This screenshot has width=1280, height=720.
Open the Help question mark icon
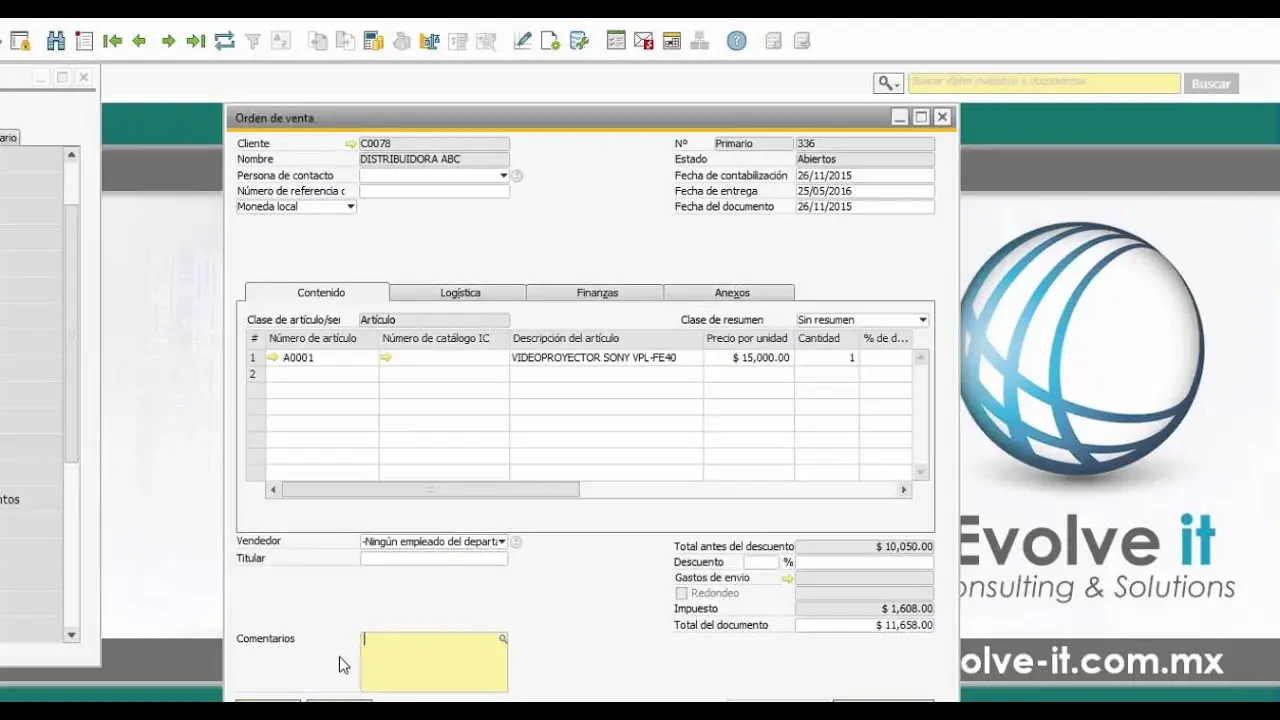(x=737, y=40)
